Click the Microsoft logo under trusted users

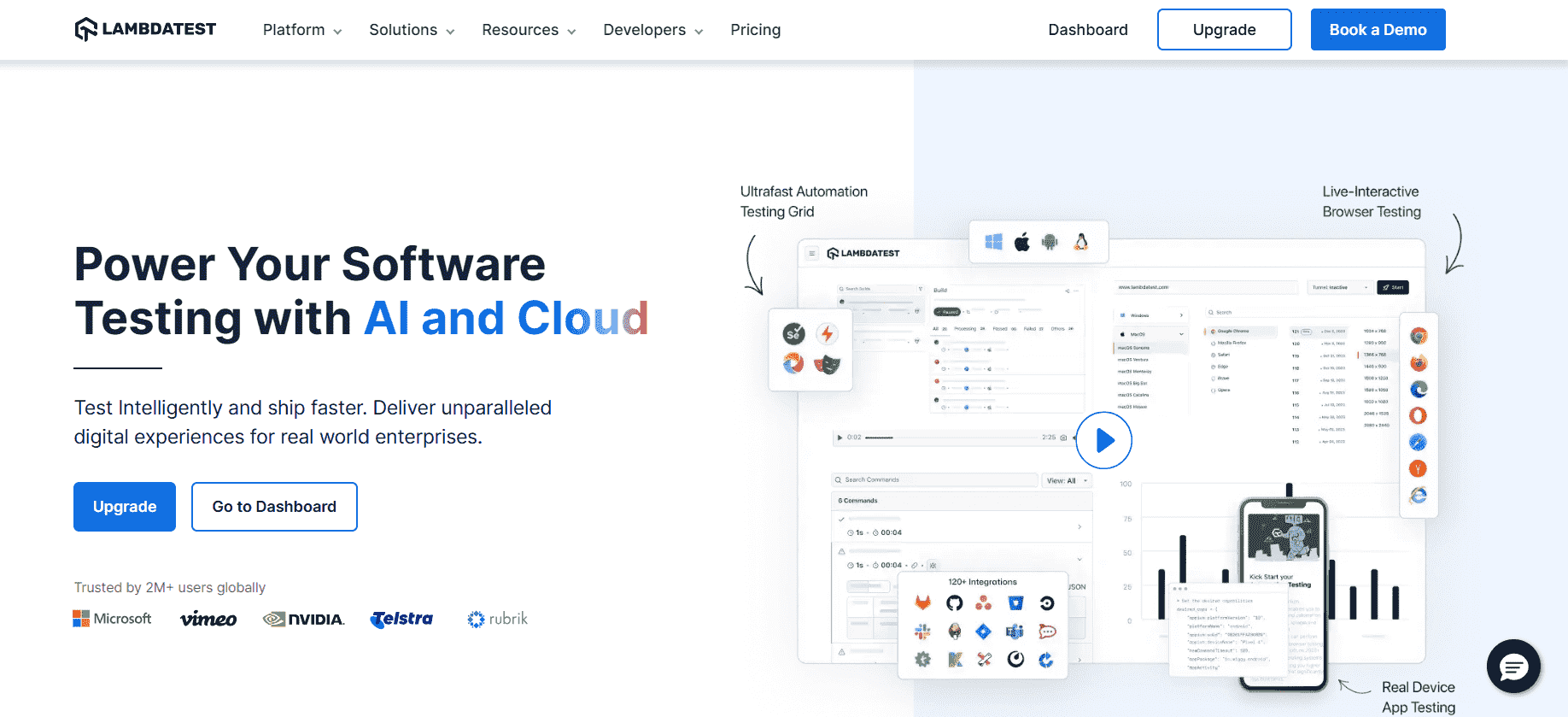[112, 619]
